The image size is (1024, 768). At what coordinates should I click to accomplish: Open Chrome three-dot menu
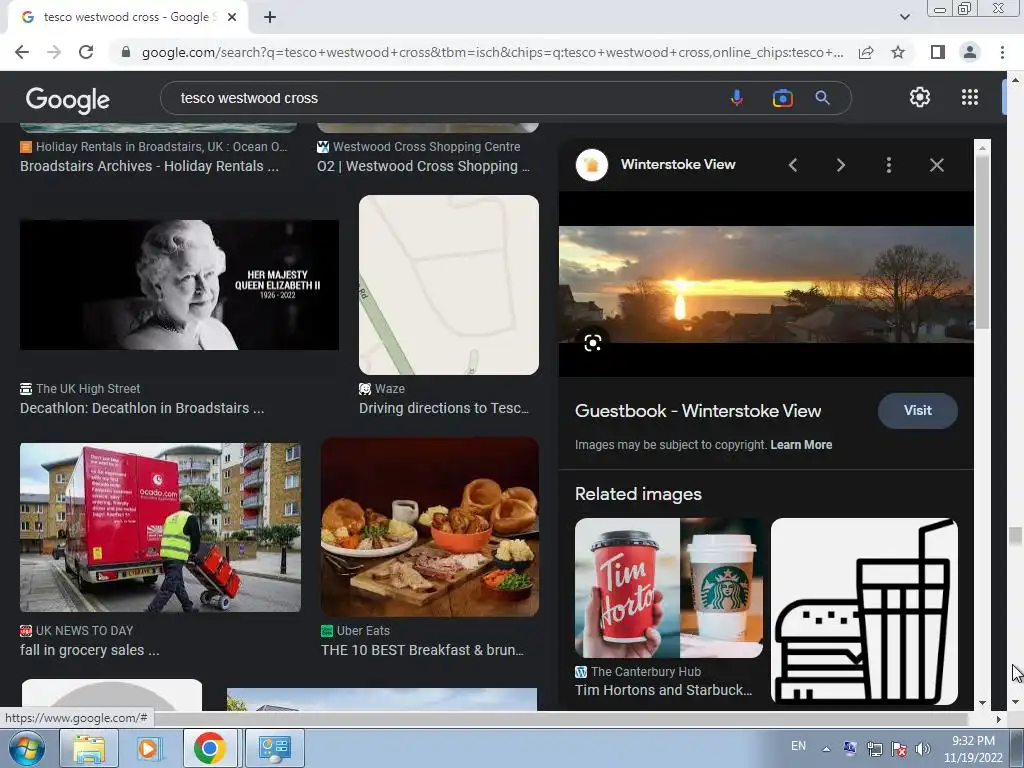tap(1002, 52)
